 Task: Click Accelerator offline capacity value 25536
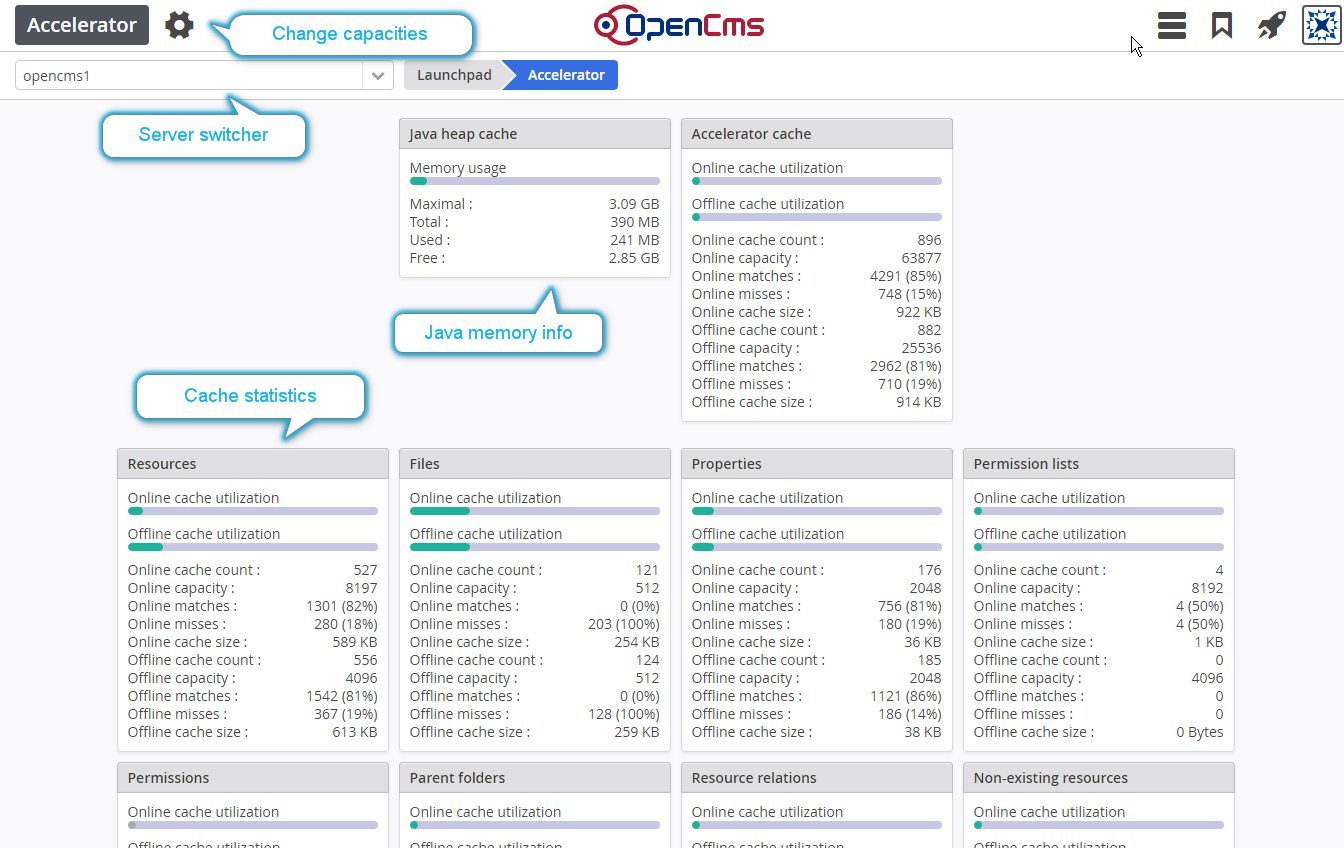(x=921, y=348)
